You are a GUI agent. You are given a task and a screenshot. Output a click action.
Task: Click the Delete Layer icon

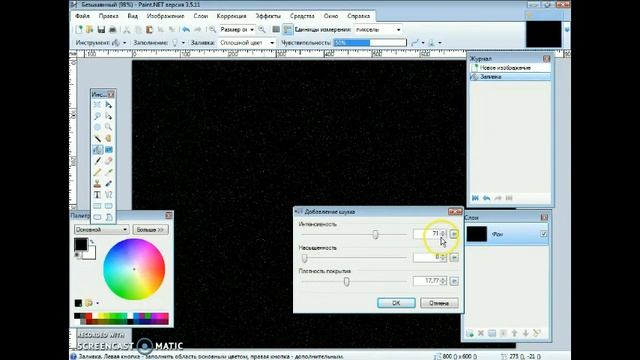pyautogui.click(x=481, y=333)
